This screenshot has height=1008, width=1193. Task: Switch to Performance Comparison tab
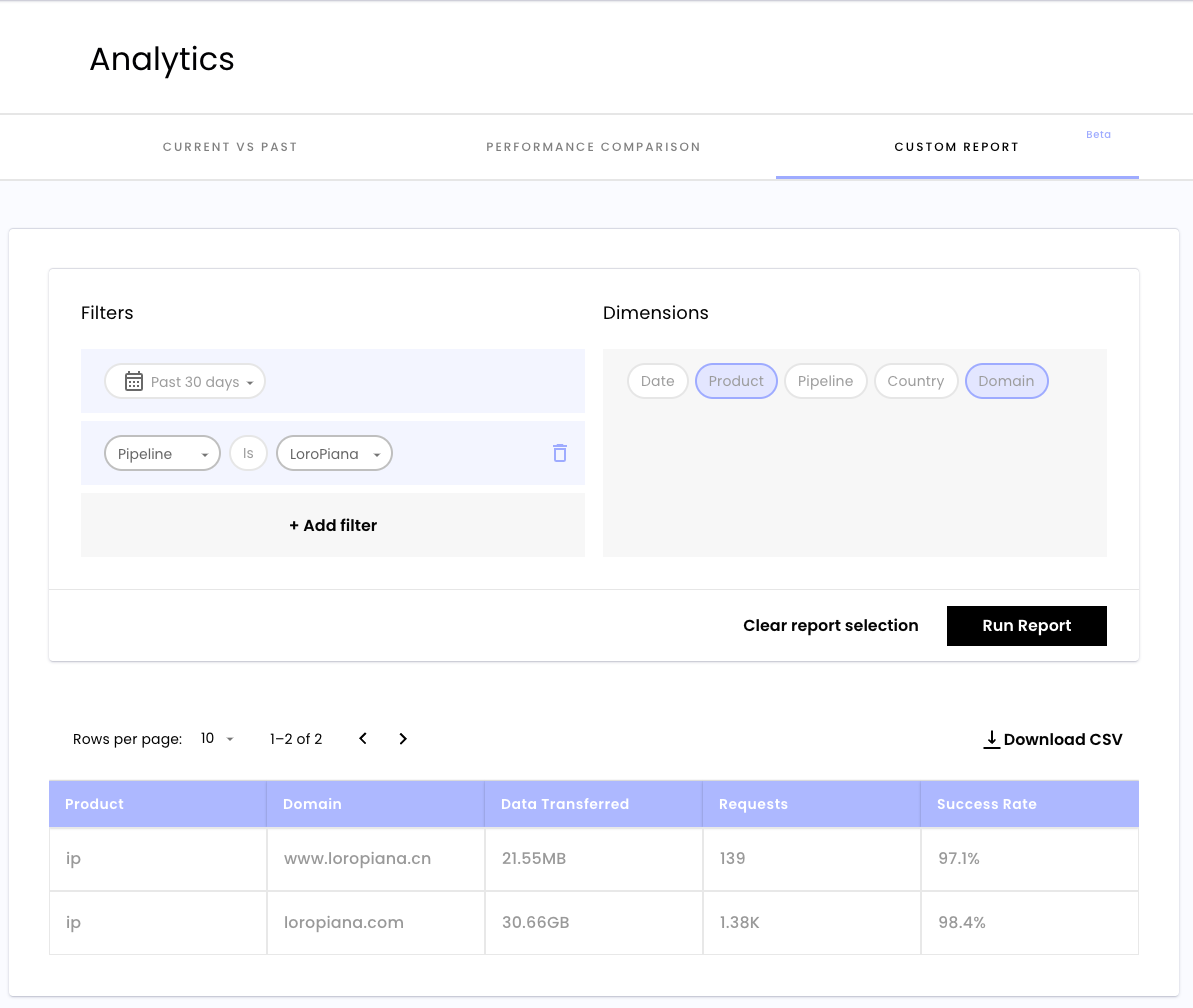click(593, 147)
